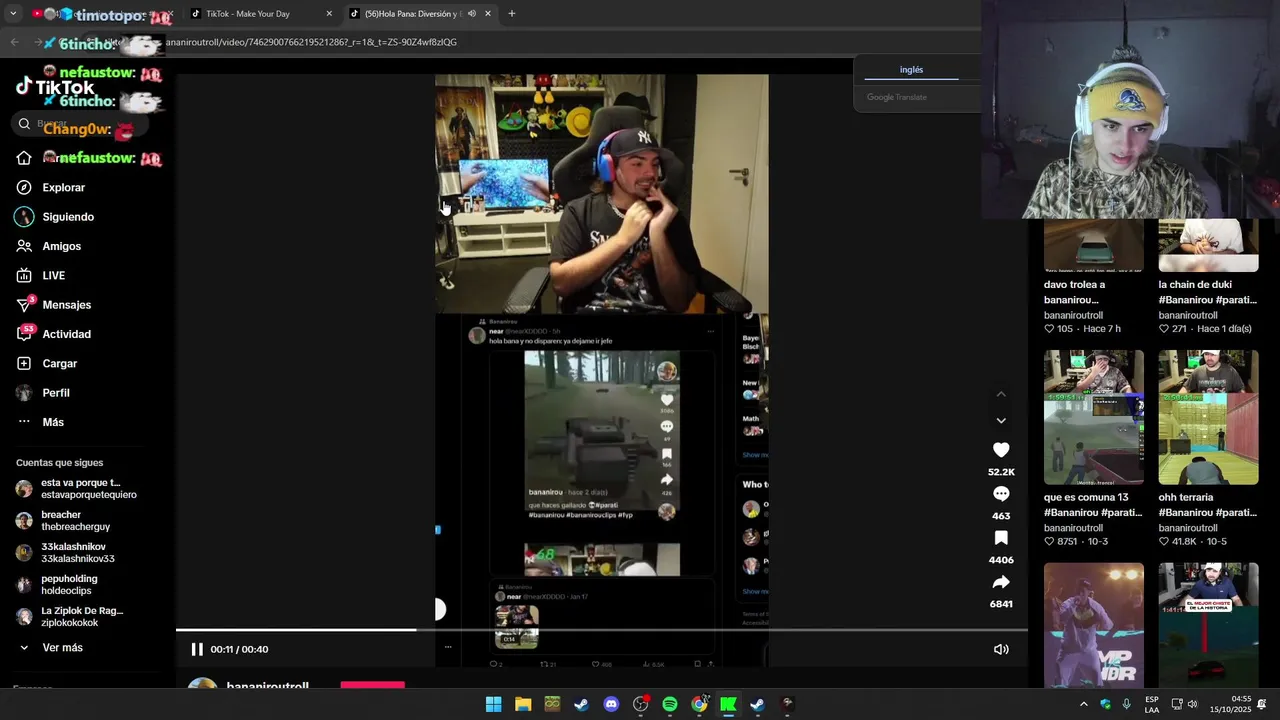Open the soccer player video thumbnail
This screenshot has width=1280, height=720.
point(1093,625)
